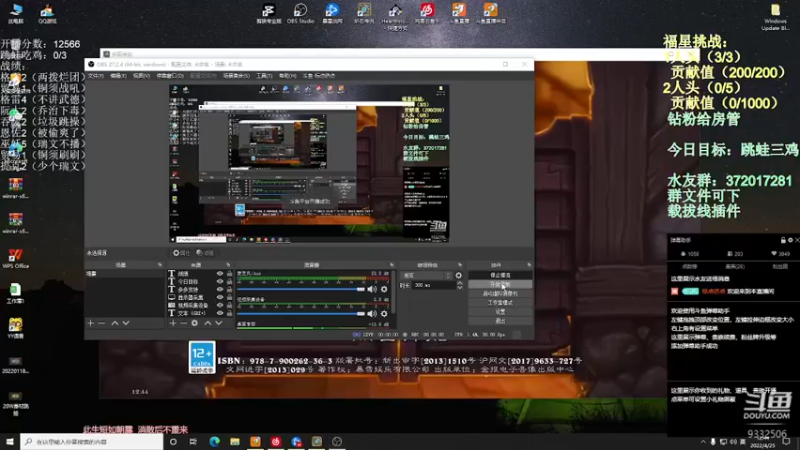The width and height of the screenshot is (800, 450).
Task: Open Douyu danmu assistant settings gear
Action: coord(790,240)
